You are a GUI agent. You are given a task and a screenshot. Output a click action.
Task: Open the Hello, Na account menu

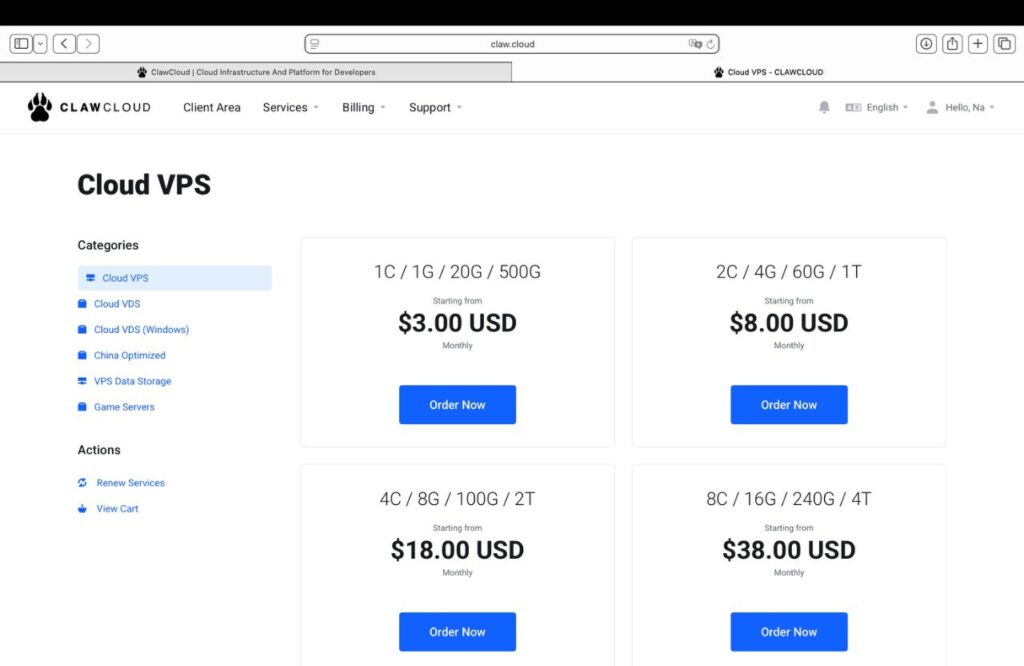(x=960, y=107)
